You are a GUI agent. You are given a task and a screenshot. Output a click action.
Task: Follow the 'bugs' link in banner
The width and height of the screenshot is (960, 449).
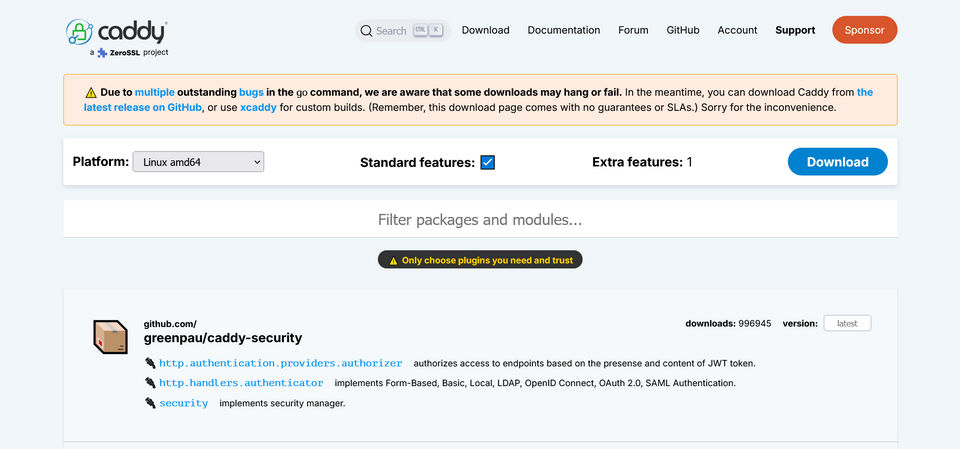[252, 92]
